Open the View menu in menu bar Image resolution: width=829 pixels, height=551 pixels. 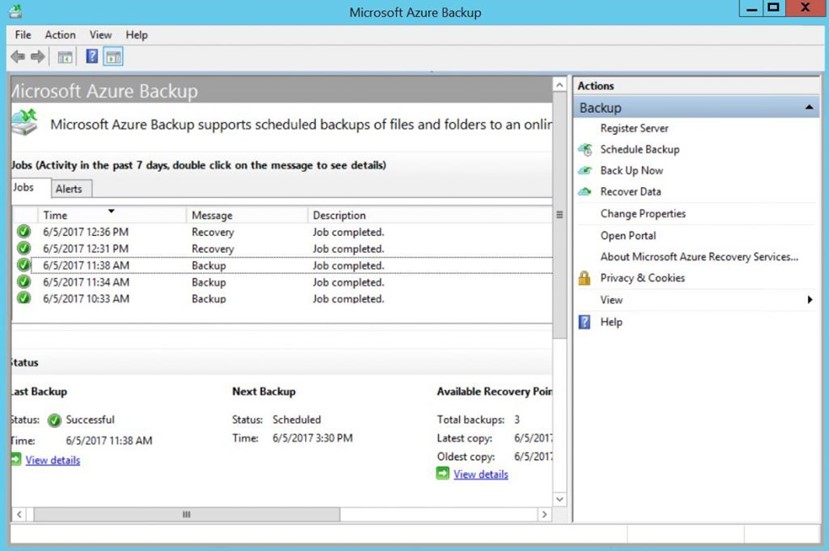100,35
